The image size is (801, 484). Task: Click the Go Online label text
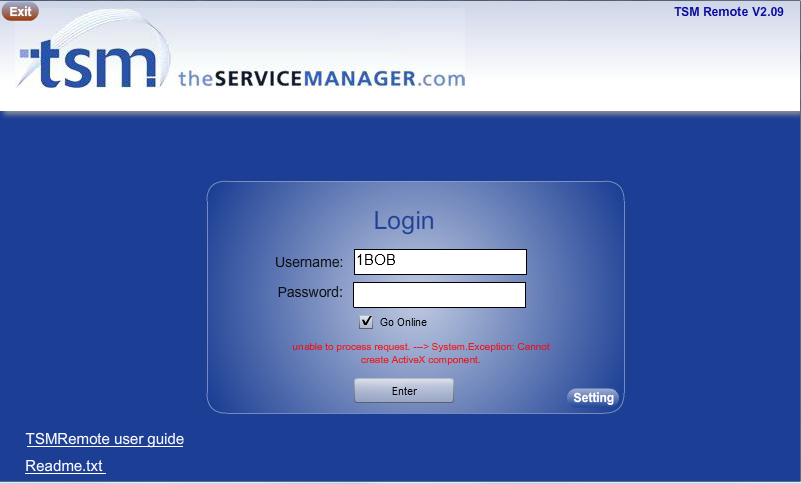pyautogui.click(x=403, y=322)
